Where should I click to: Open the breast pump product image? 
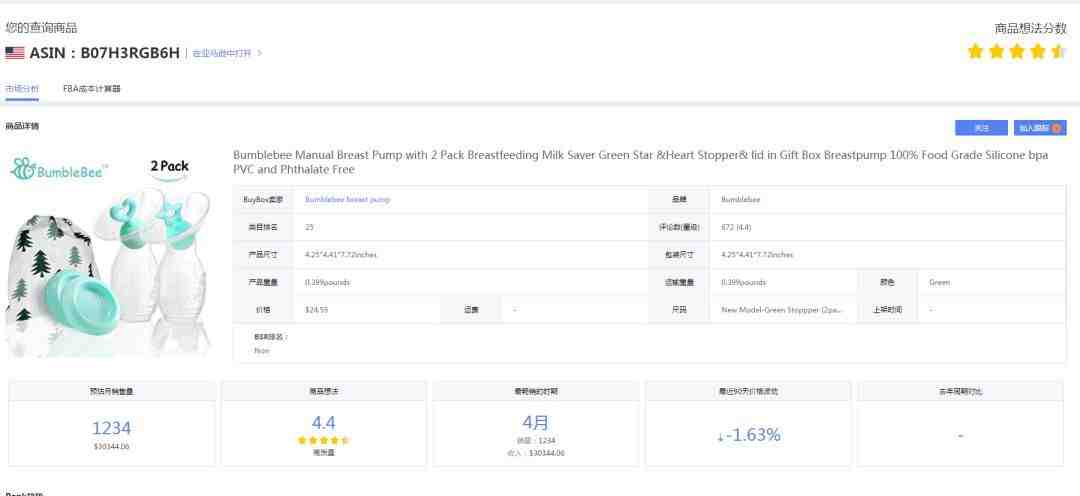click(108, 255)
